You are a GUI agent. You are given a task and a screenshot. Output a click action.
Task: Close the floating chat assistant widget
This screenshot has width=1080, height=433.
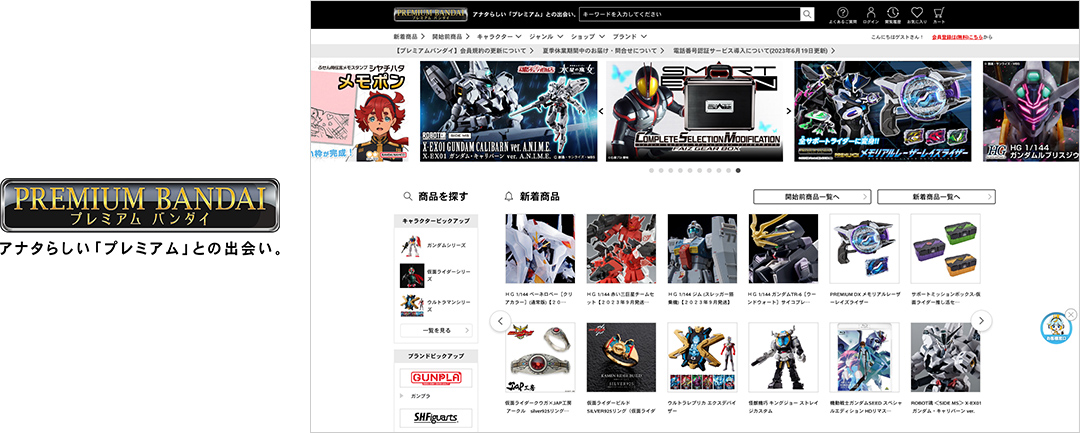tap(1070, 314)
